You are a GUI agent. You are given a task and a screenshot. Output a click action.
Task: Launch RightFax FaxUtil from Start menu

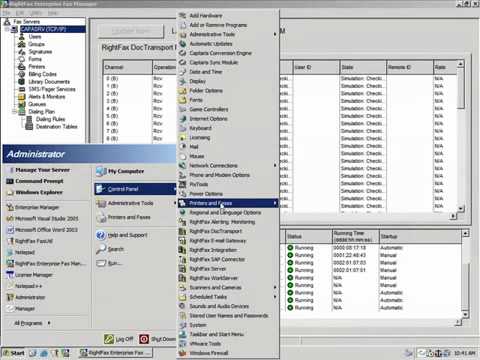tap(34, 241)
